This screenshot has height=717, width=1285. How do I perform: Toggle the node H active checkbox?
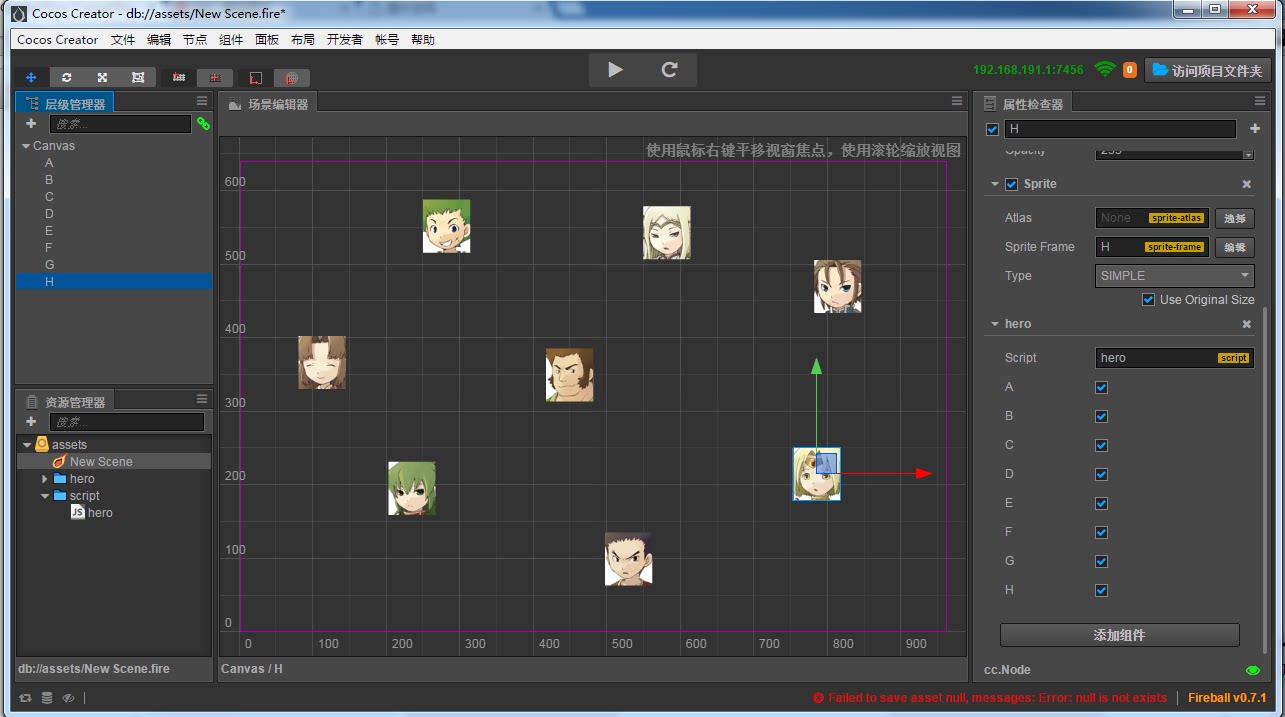992,129
